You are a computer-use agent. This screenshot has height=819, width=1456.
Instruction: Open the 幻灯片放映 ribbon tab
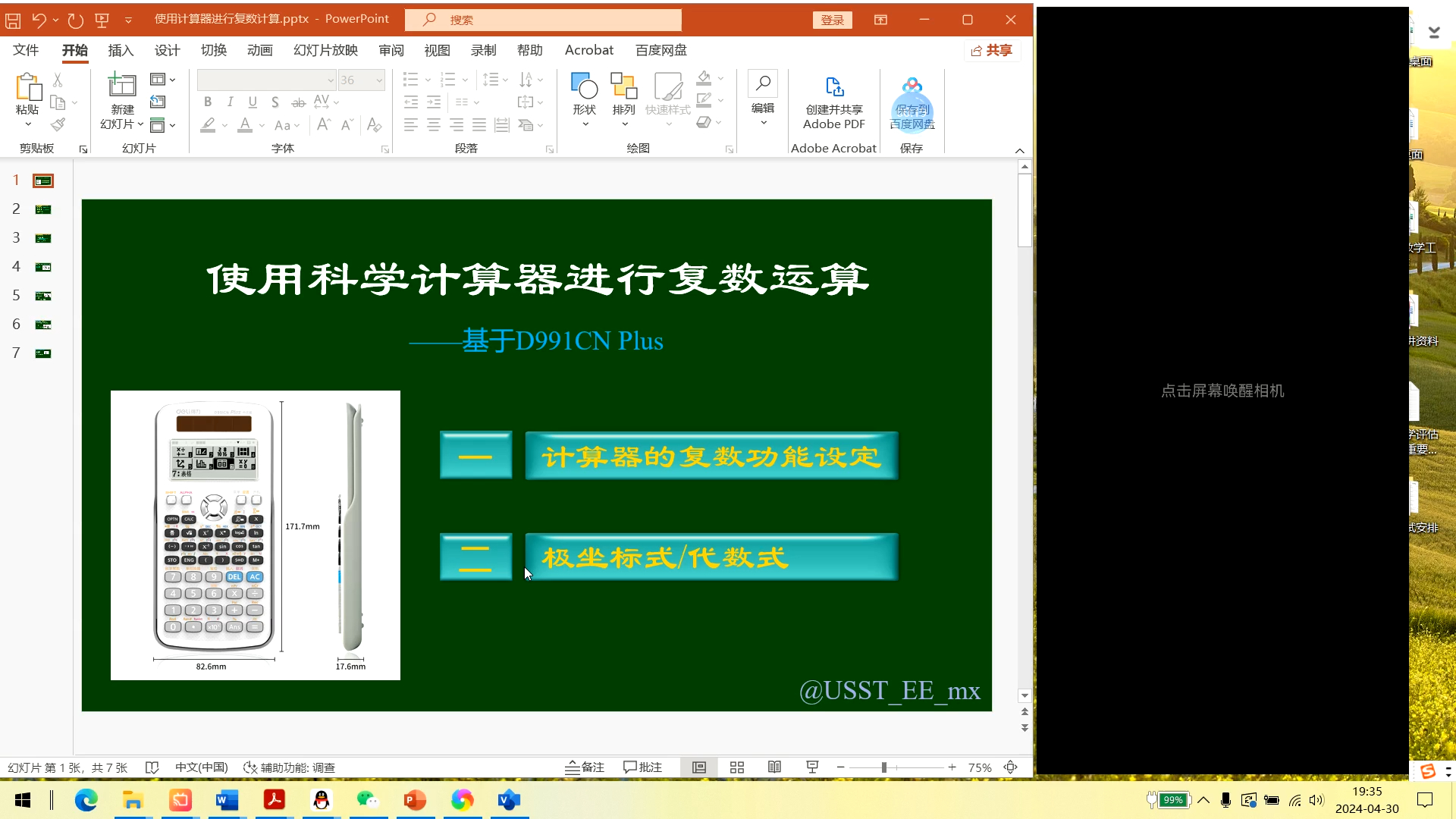325,50
